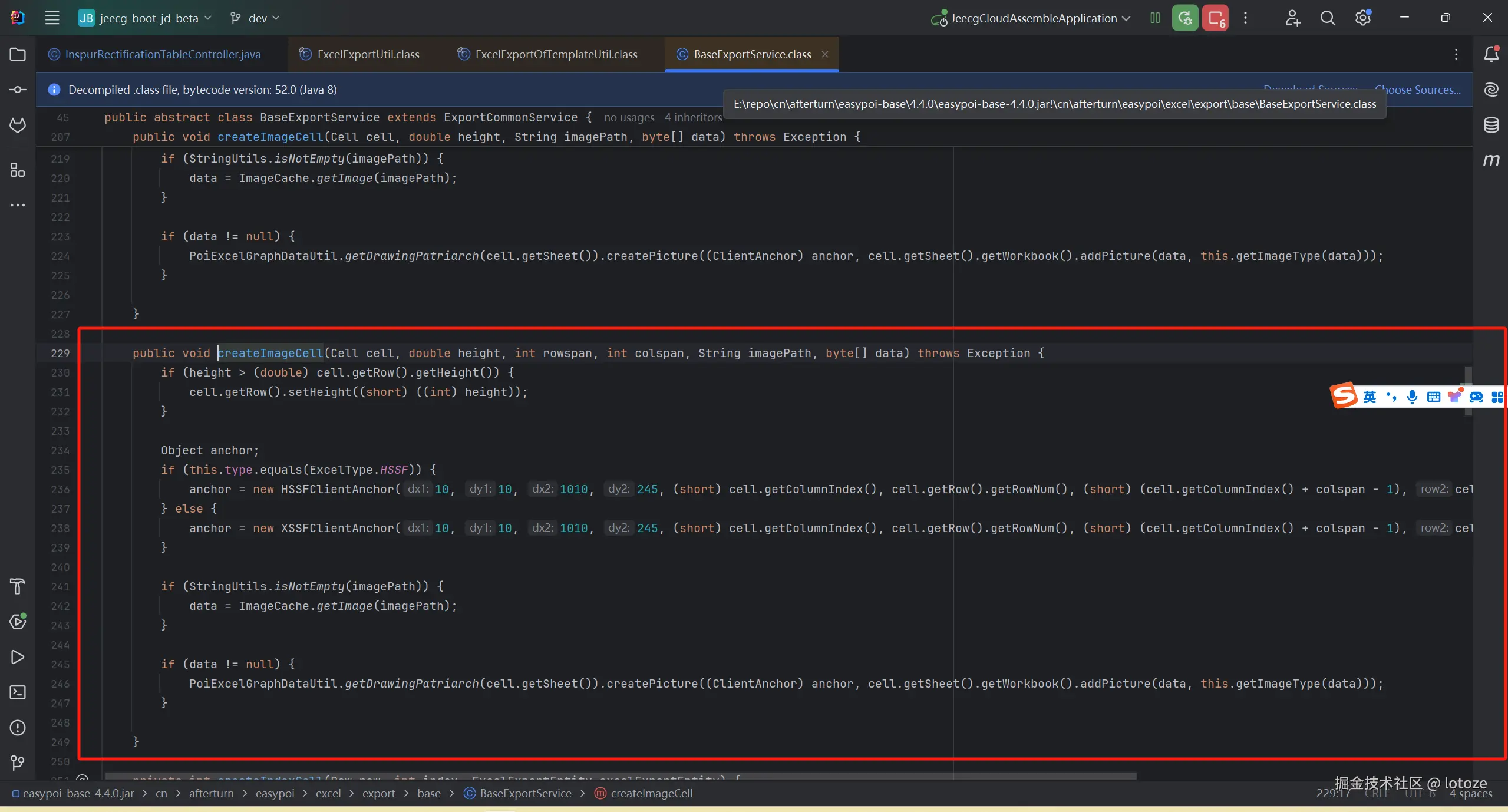Toggle Sogou punctuation mode button
1508x812 pixels.
click(x=1391, y=397)
